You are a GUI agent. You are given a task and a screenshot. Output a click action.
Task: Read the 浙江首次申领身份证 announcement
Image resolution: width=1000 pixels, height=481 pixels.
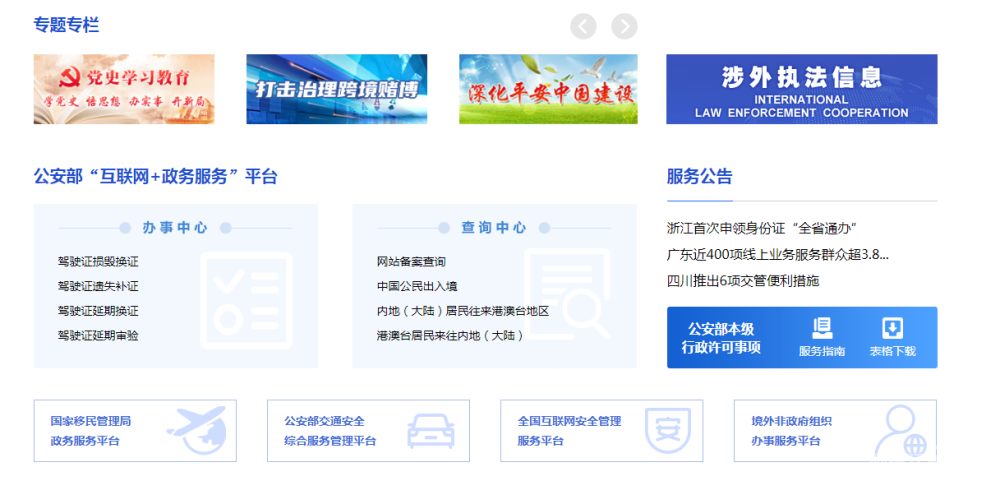click(x=761, y=229)
